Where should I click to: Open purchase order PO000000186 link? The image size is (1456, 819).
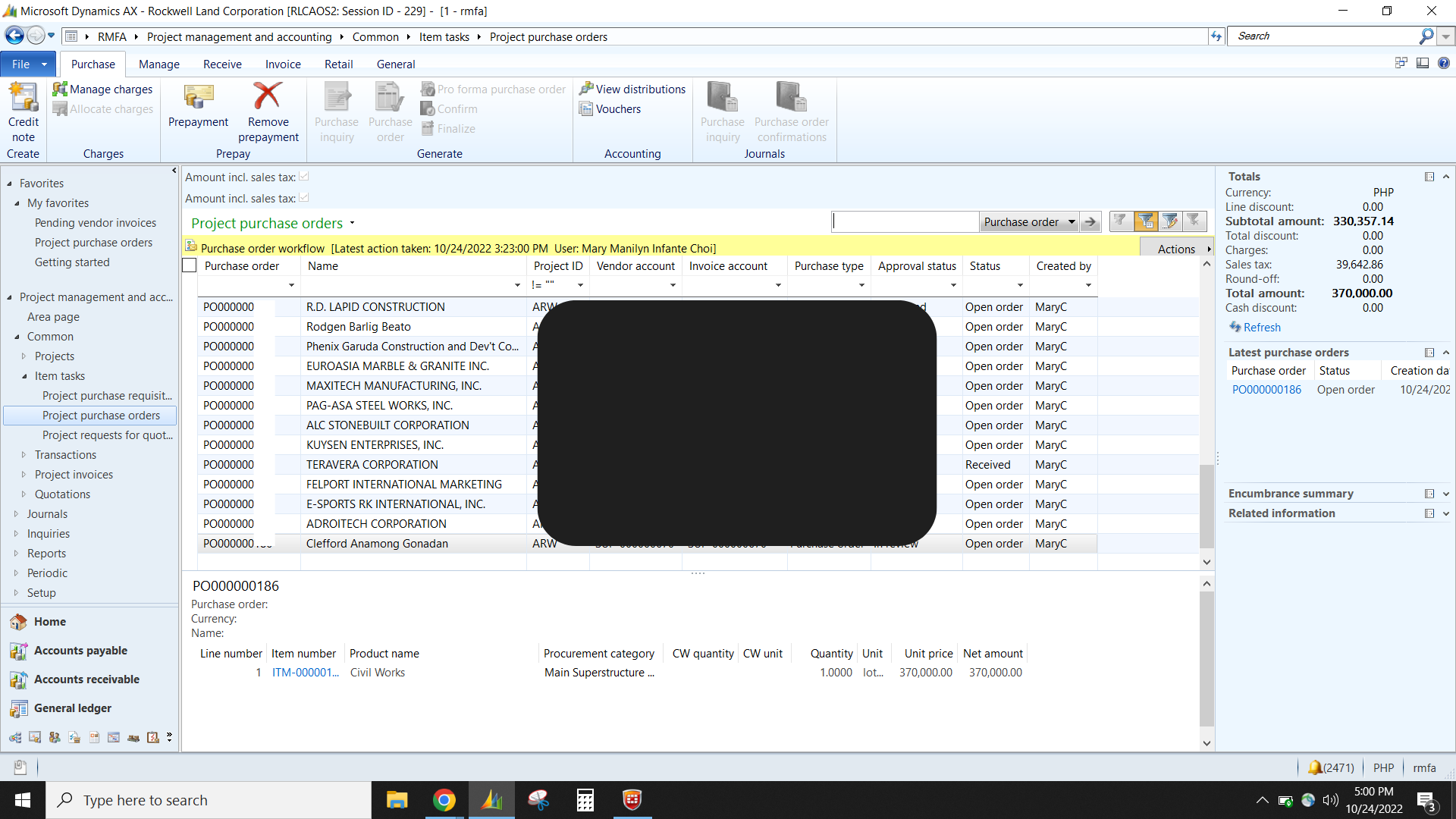tap(1266, 390)
